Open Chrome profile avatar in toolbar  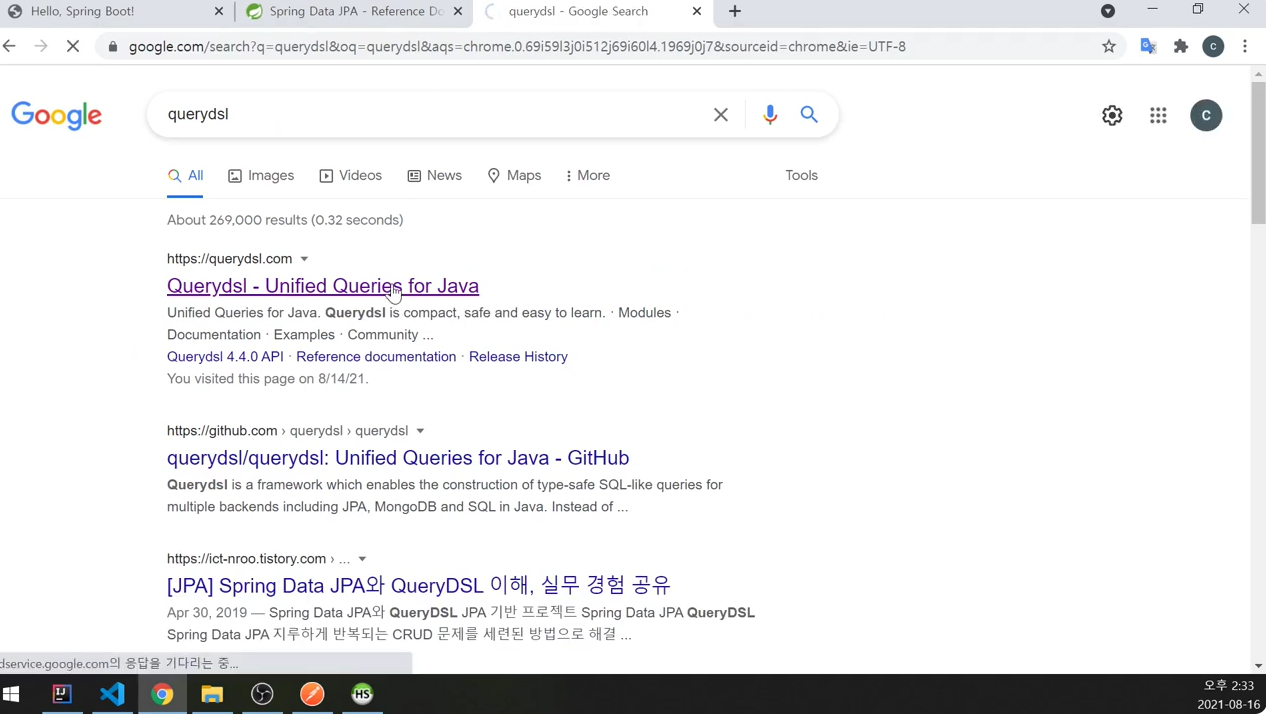[x=1213, y=46]
